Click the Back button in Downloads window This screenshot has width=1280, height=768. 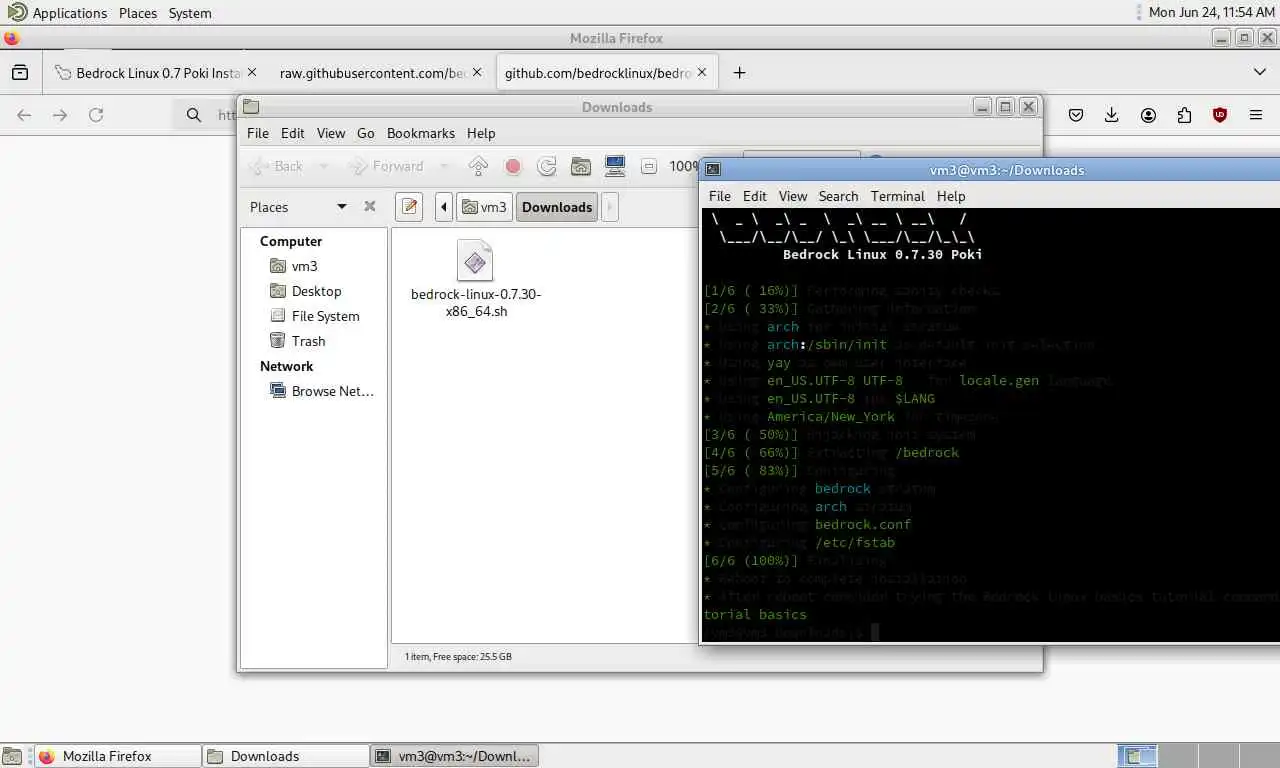(277, 166)
